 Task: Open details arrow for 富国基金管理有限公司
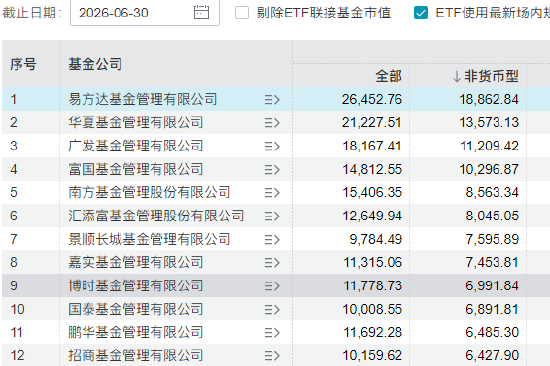(272, 169)
